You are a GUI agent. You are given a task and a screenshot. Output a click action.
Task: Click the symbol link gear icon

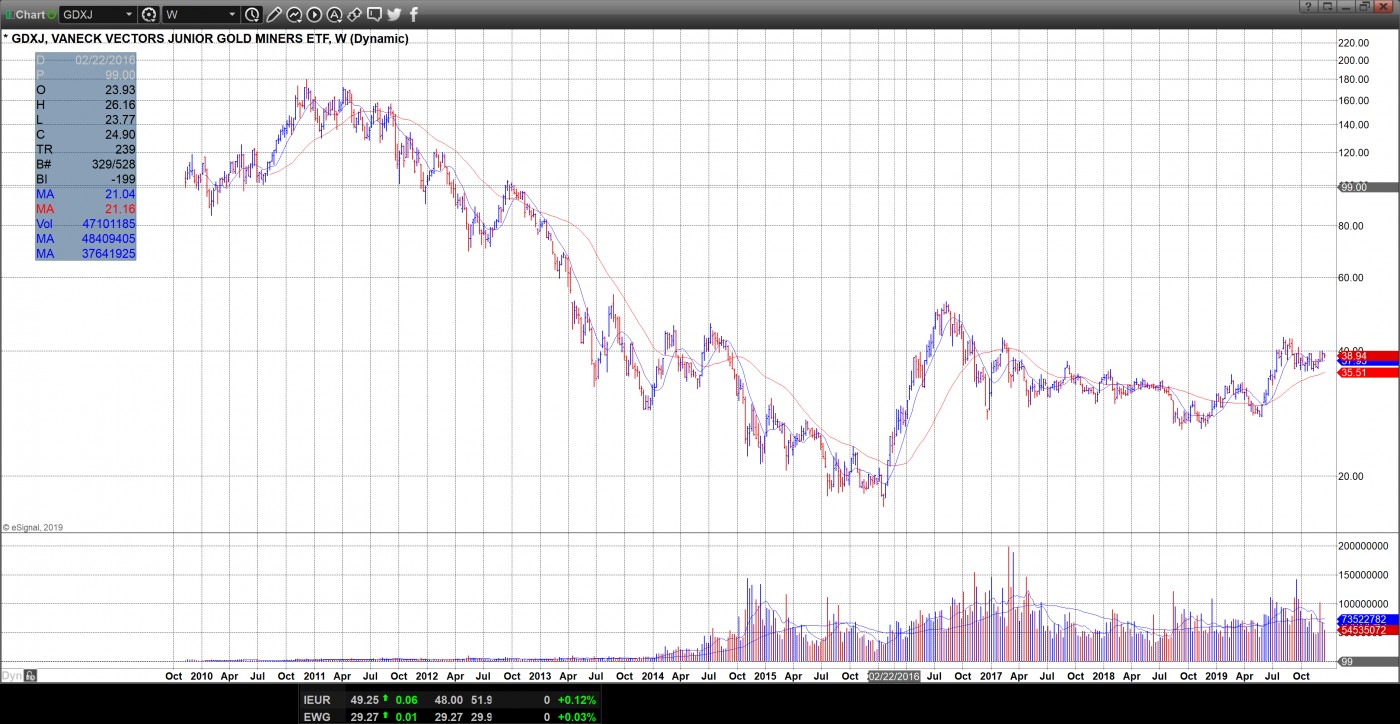click(149, 15)
